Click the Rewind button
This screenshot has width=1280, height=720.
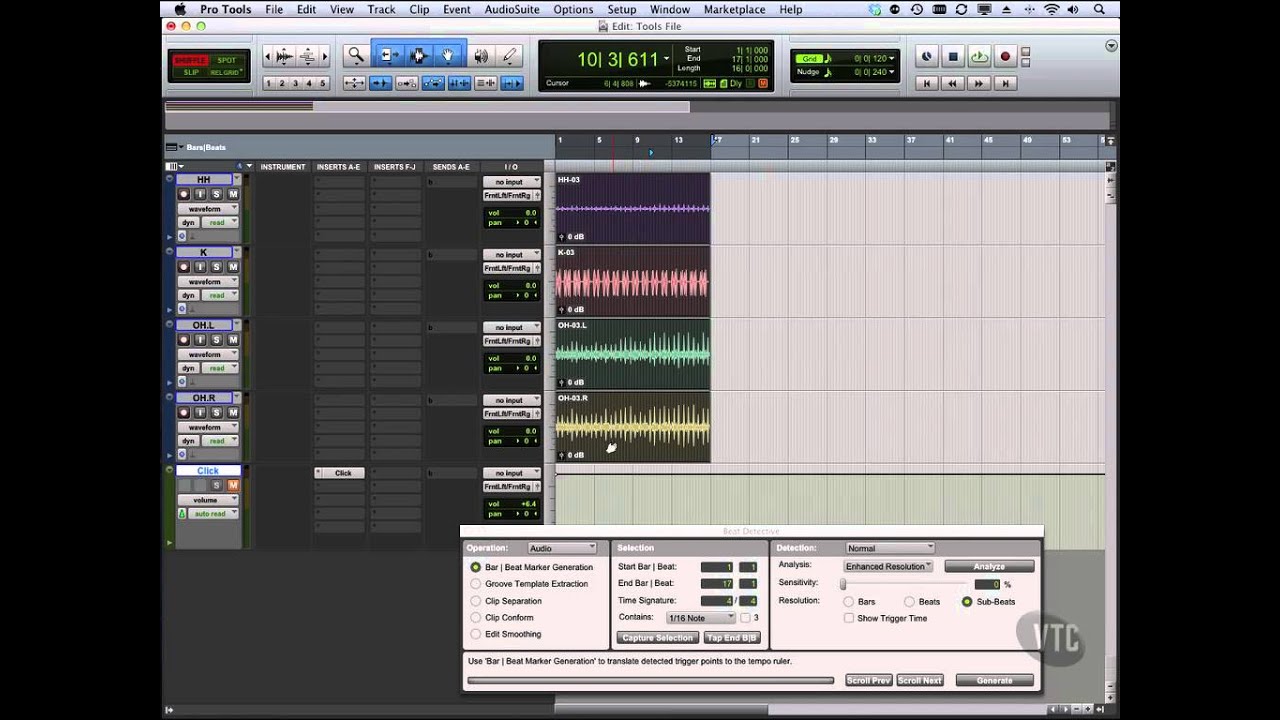(953, 84)
